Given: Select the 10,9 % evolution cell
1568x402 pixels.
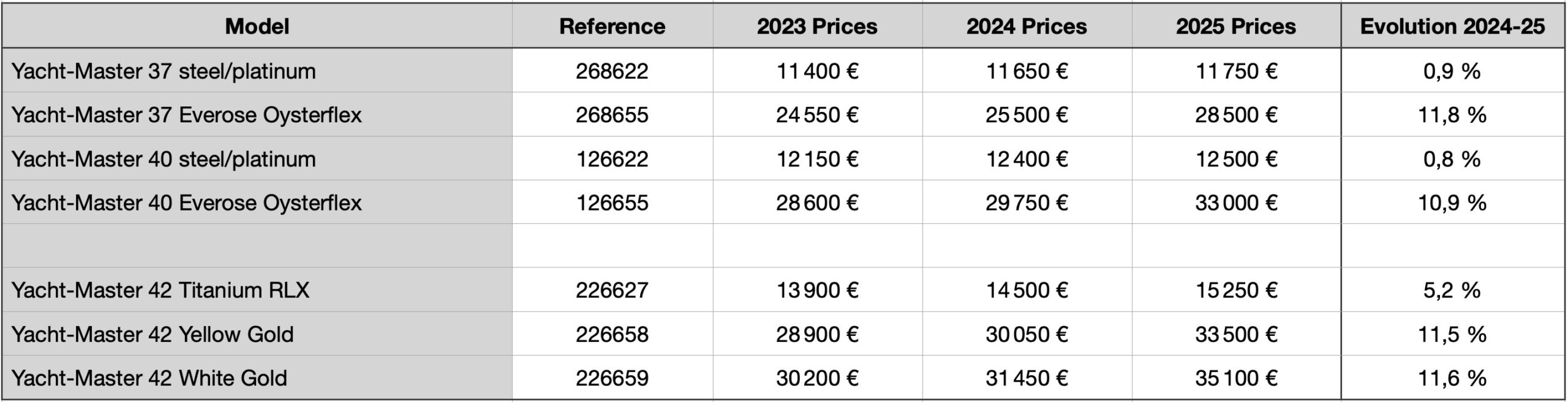Looking at the screenshot, I should click(1453, 203).
